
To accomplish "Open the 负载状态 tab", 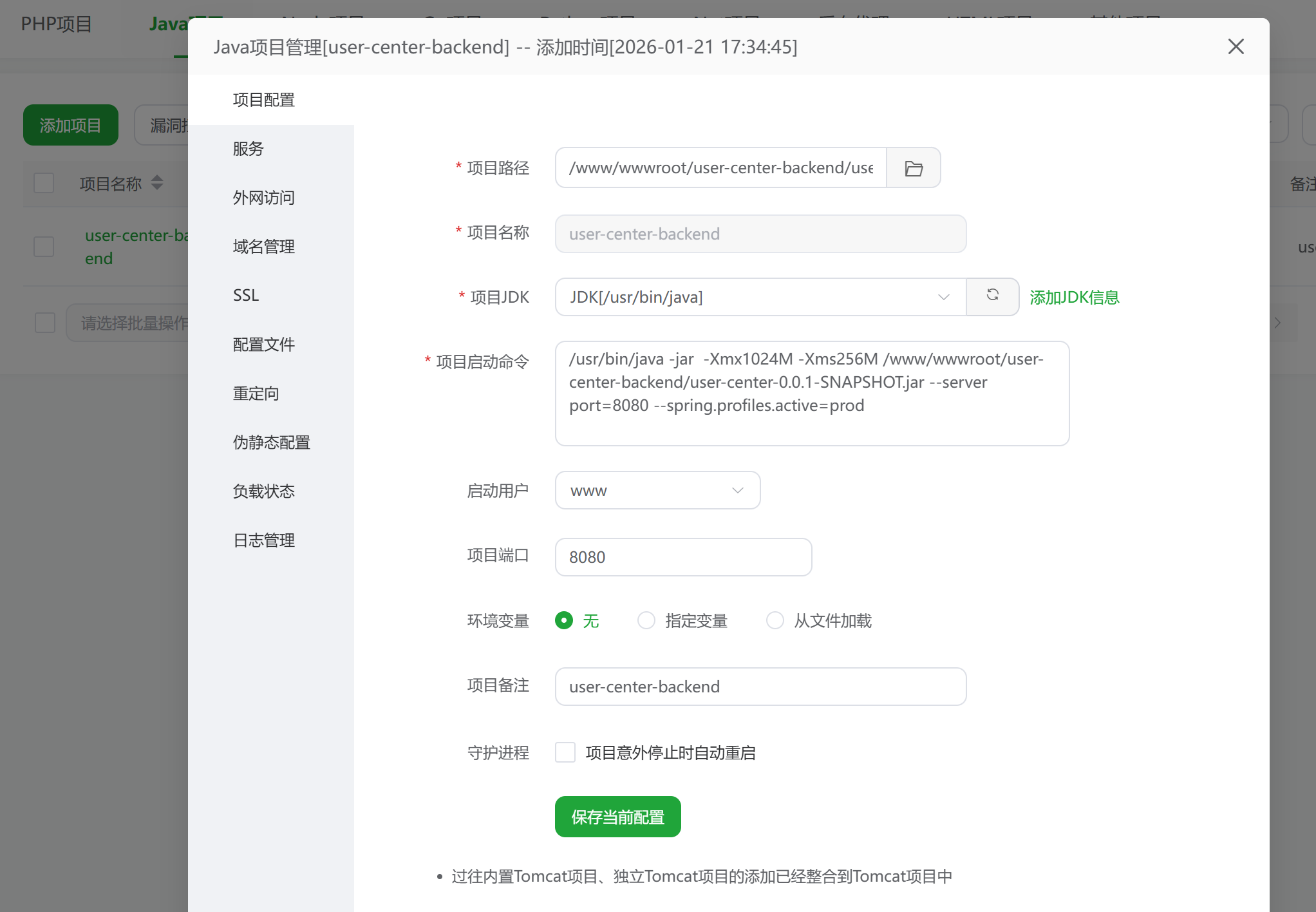I will (264, 491).
